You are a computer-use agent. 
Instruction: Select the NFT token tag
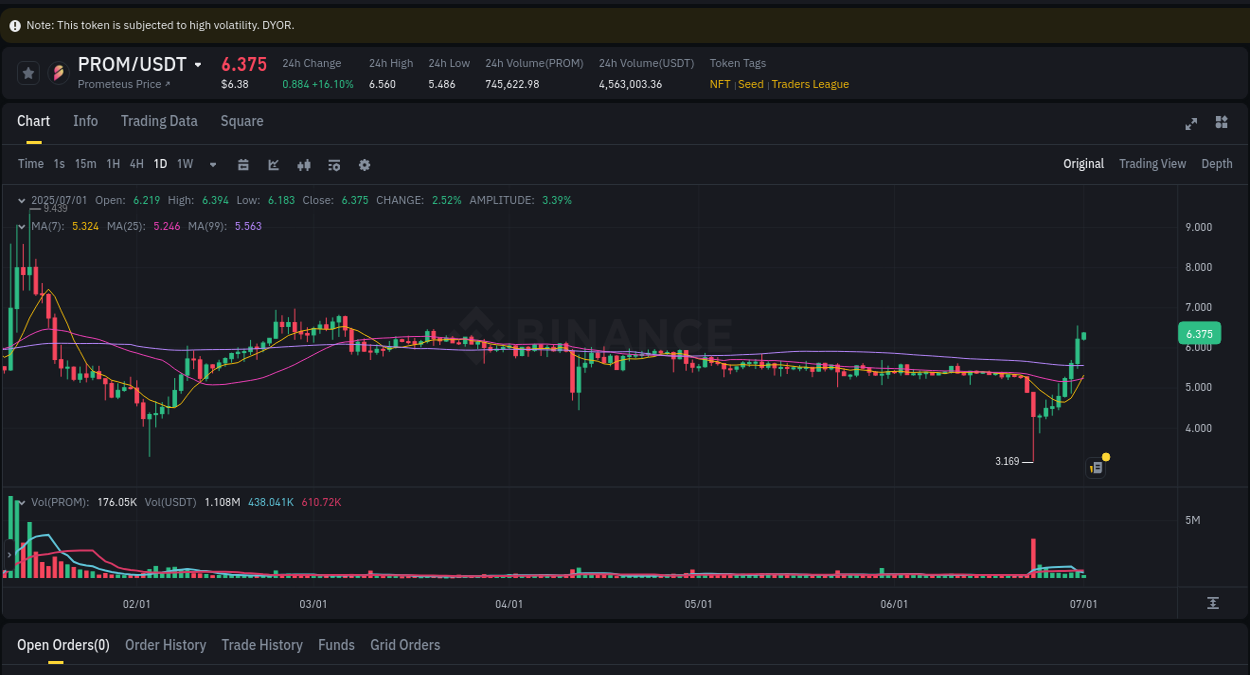click(720, 84)
